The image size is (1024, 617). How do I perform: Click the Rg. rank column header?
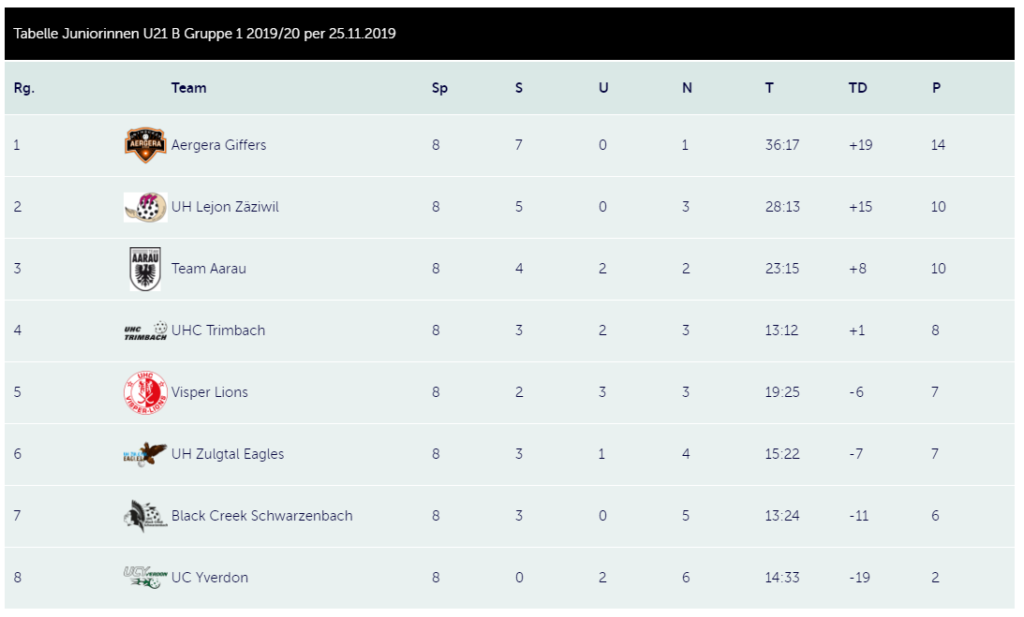pos(24,88)
